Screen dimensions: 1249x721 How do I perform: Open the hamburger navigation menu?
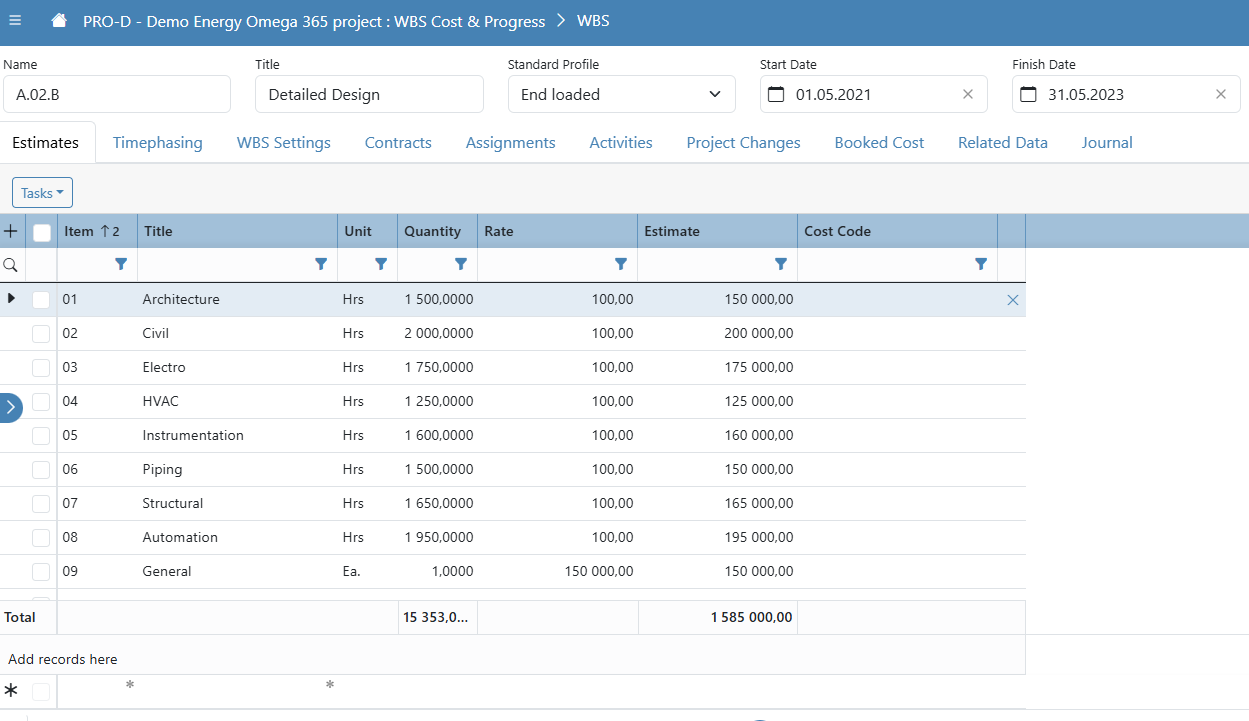15,20
